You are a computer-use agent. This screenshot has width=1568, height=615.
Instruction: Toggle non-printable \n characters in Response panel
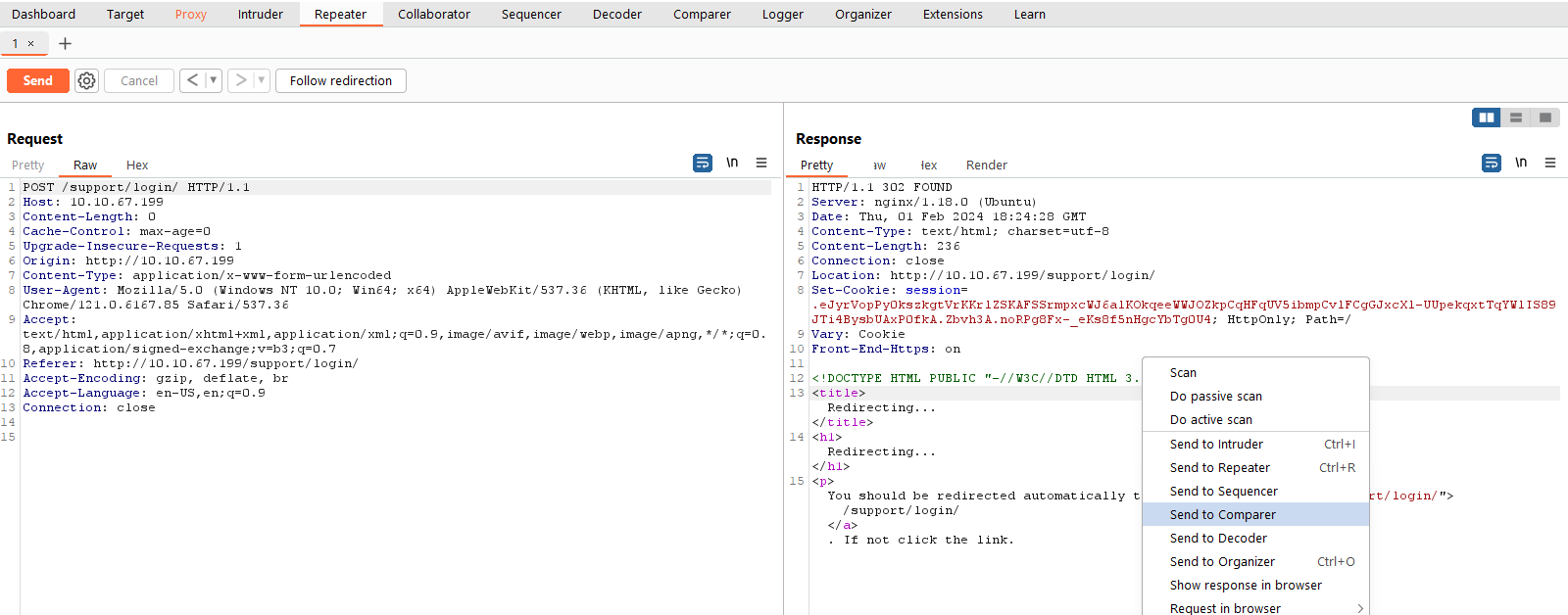[x=1521, y=163]
